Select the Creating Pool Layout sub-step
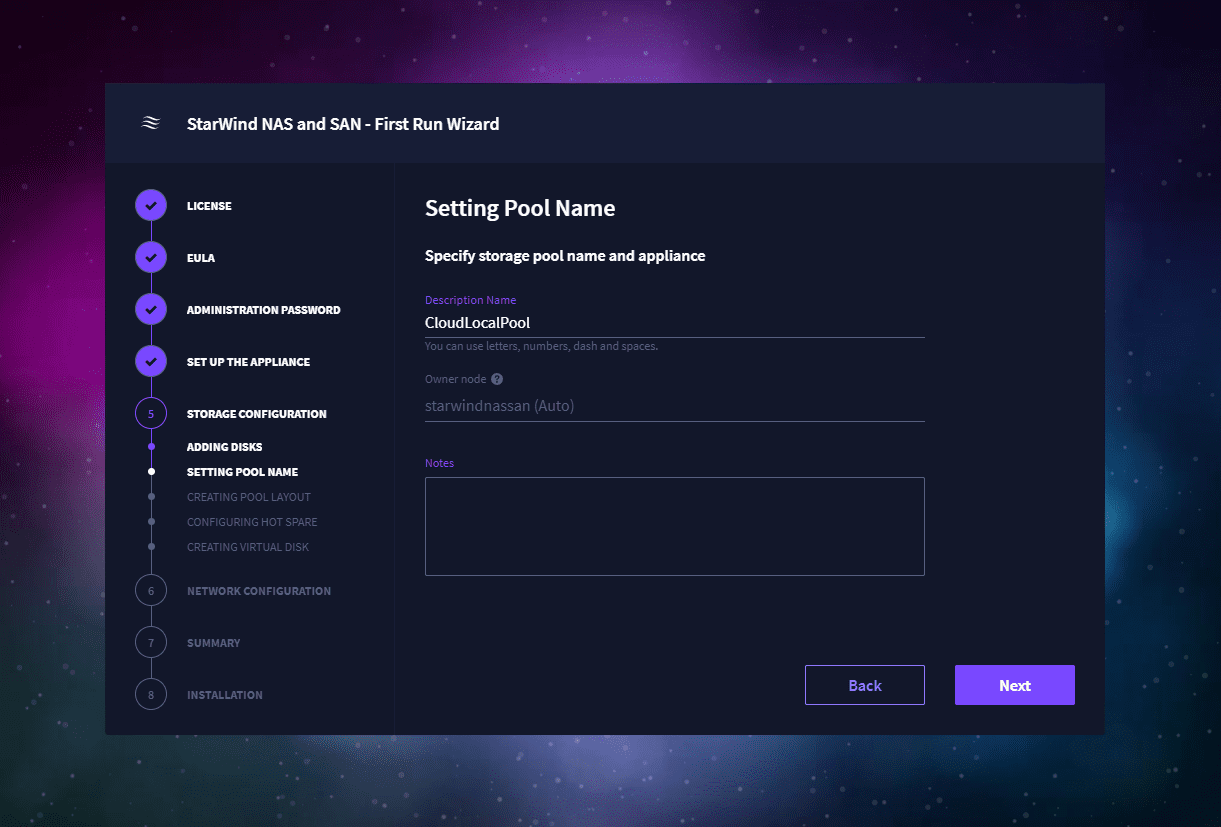 [249, 497]
